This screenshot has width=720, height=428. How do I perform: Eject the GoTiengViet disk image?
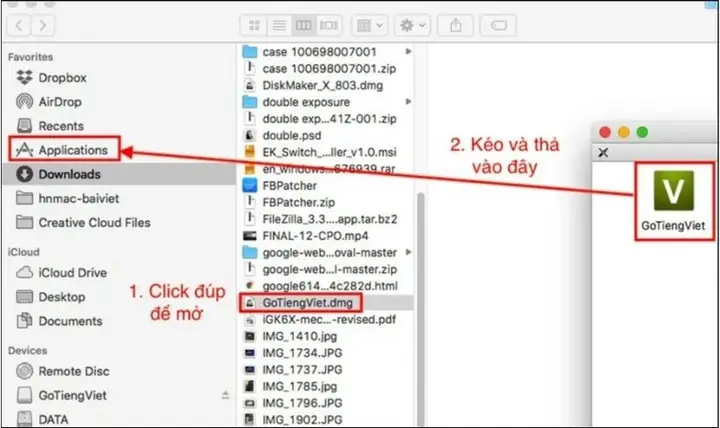pyautogui.click(x=225, y=395)
